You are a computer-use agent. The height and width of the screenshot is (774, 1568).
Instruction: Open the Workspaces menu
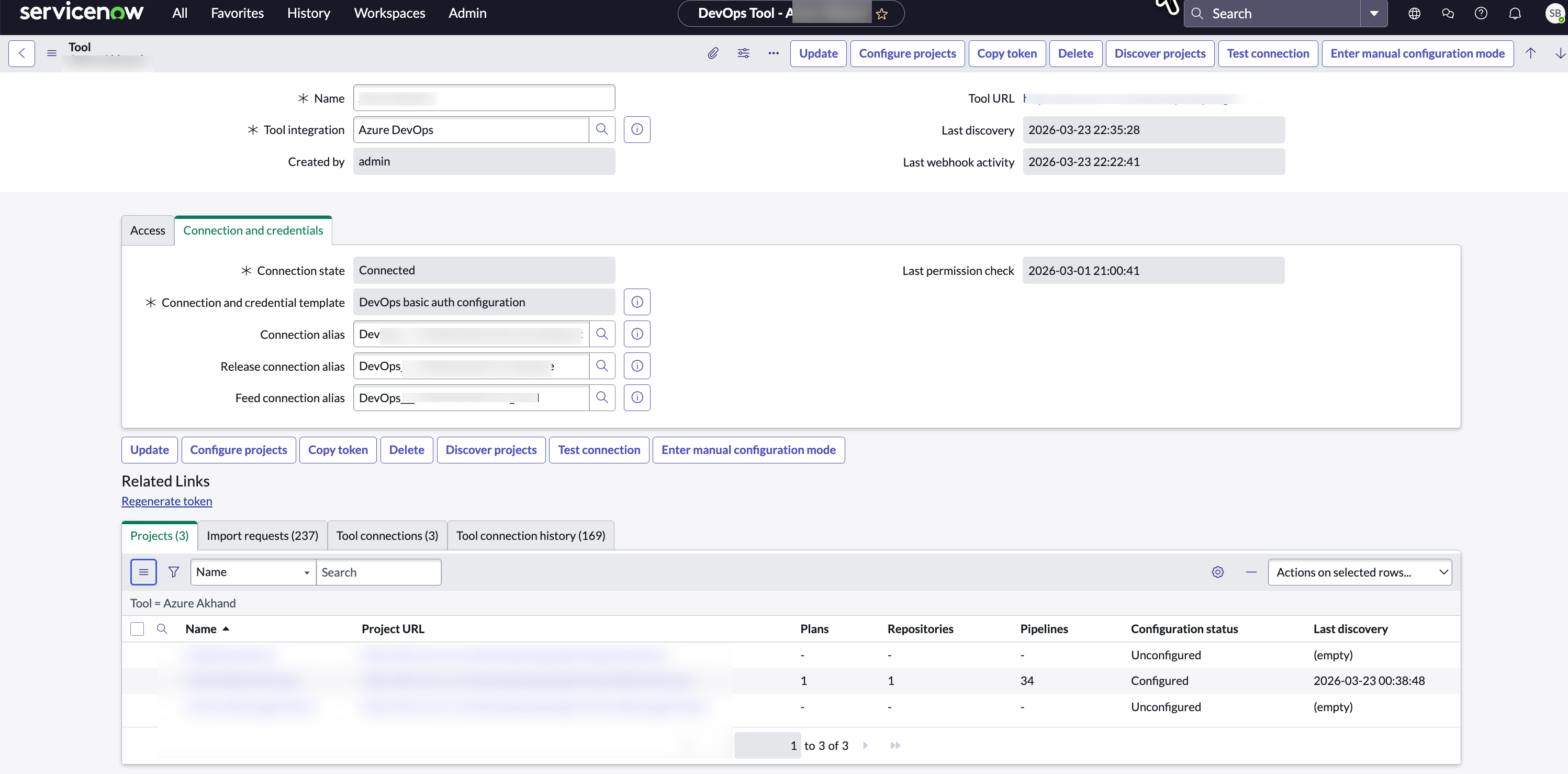(x=389, y=13)
